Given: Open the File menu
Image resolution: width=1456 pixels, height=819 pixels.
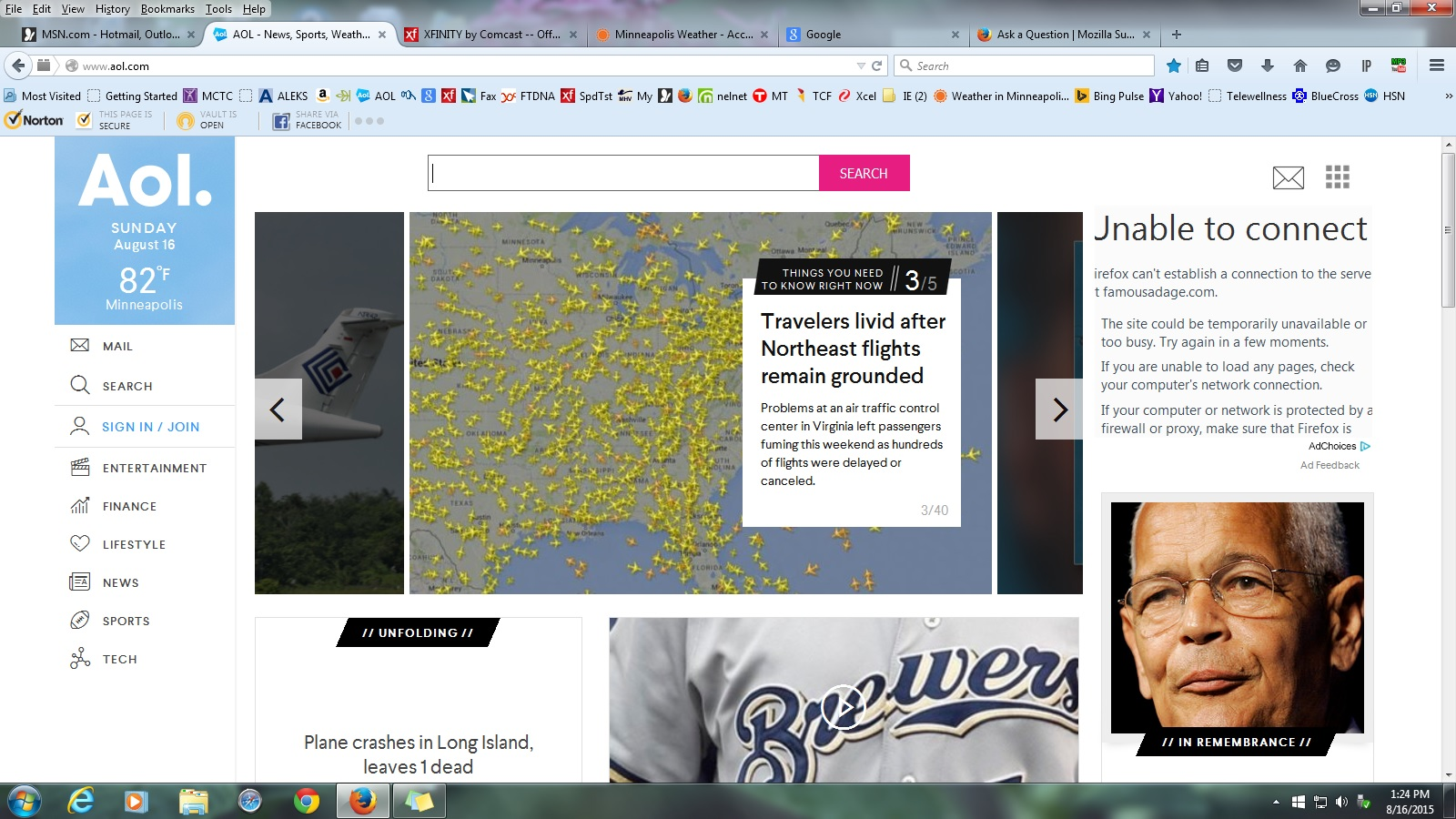Looking at the screenshot, I should point(14,9).
